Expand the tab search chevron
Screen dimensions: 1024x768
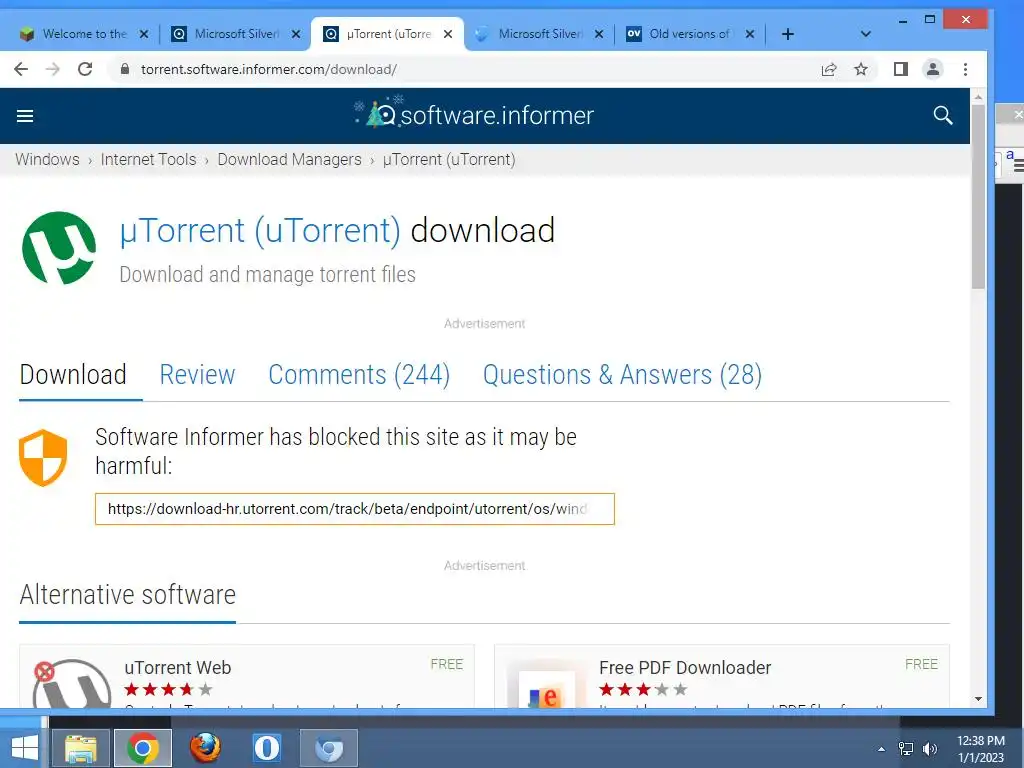[865, 34]
